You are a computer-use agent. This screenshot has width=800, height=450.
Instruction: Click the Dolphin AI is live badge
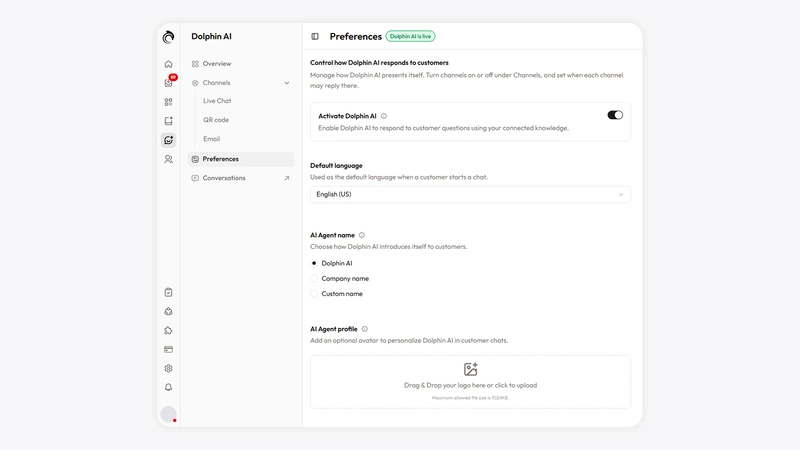410,36
